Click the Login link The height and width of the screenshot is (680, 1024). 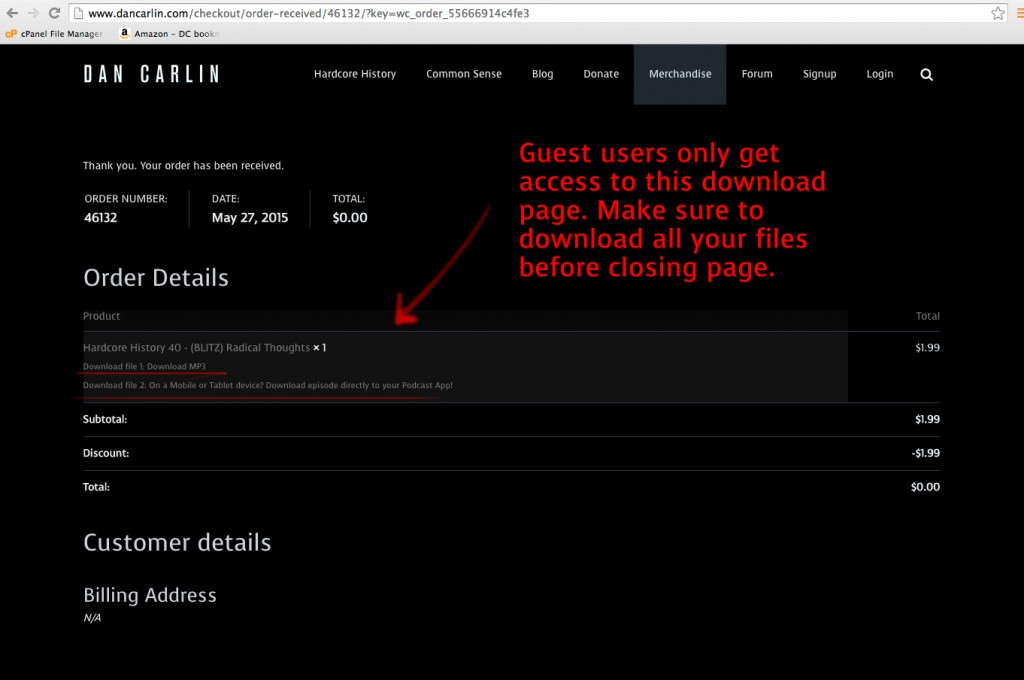coord(880,74)
